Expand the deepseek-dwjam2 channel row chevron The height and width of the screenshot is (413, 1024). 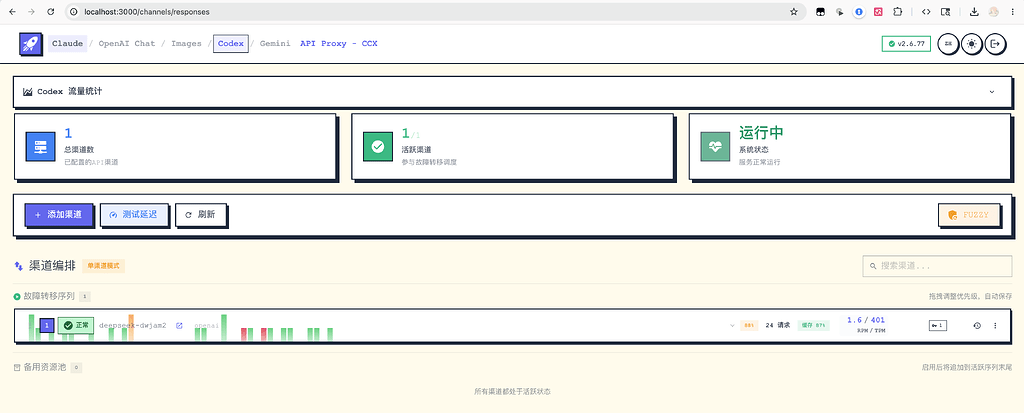pos(732,325)
